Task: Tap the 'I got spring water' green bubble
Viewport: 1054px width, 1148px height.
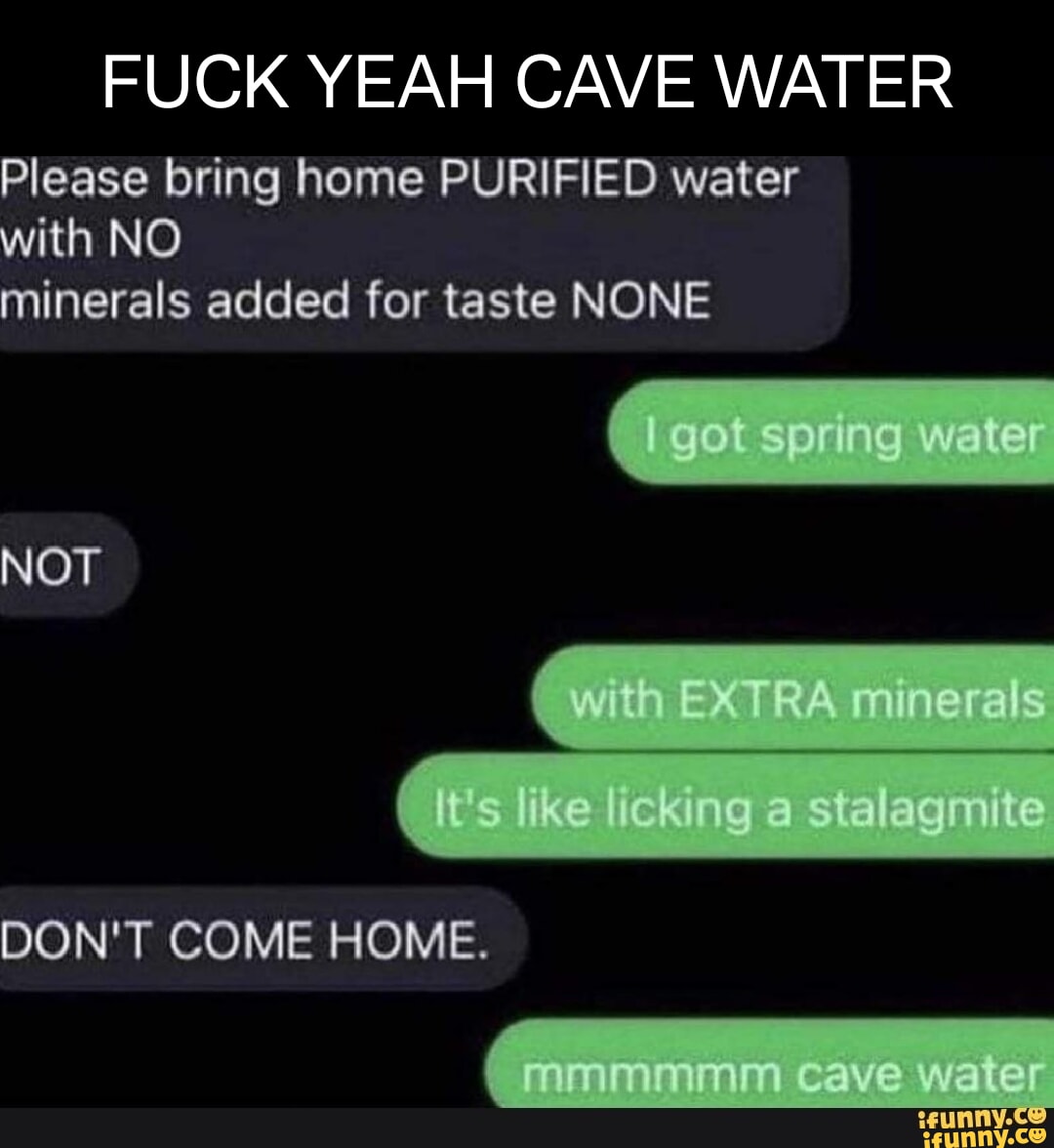Action: tap(831, 431)
